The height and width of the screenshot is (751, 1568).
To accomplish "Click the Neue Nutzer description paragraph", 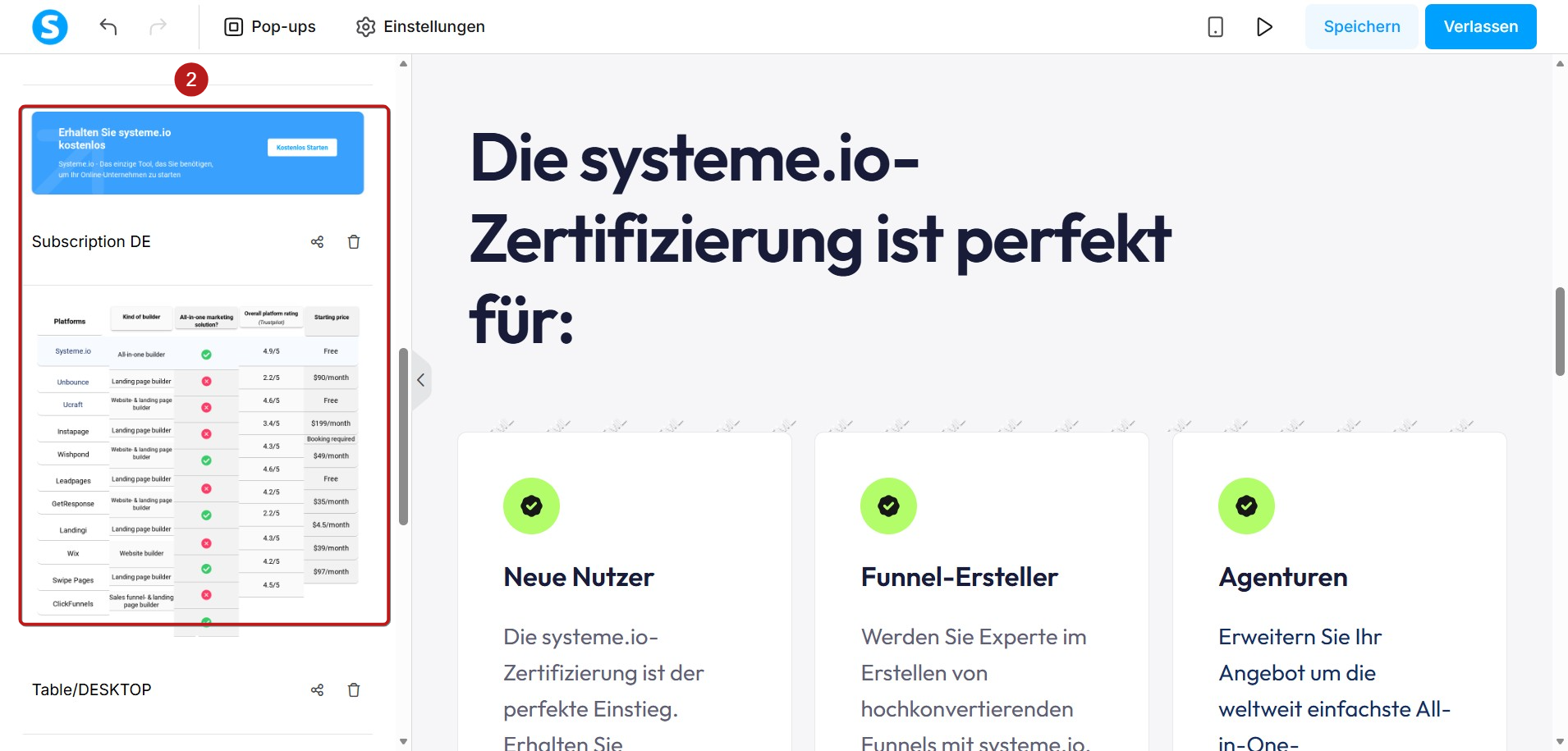I will (x=605, y=687).
